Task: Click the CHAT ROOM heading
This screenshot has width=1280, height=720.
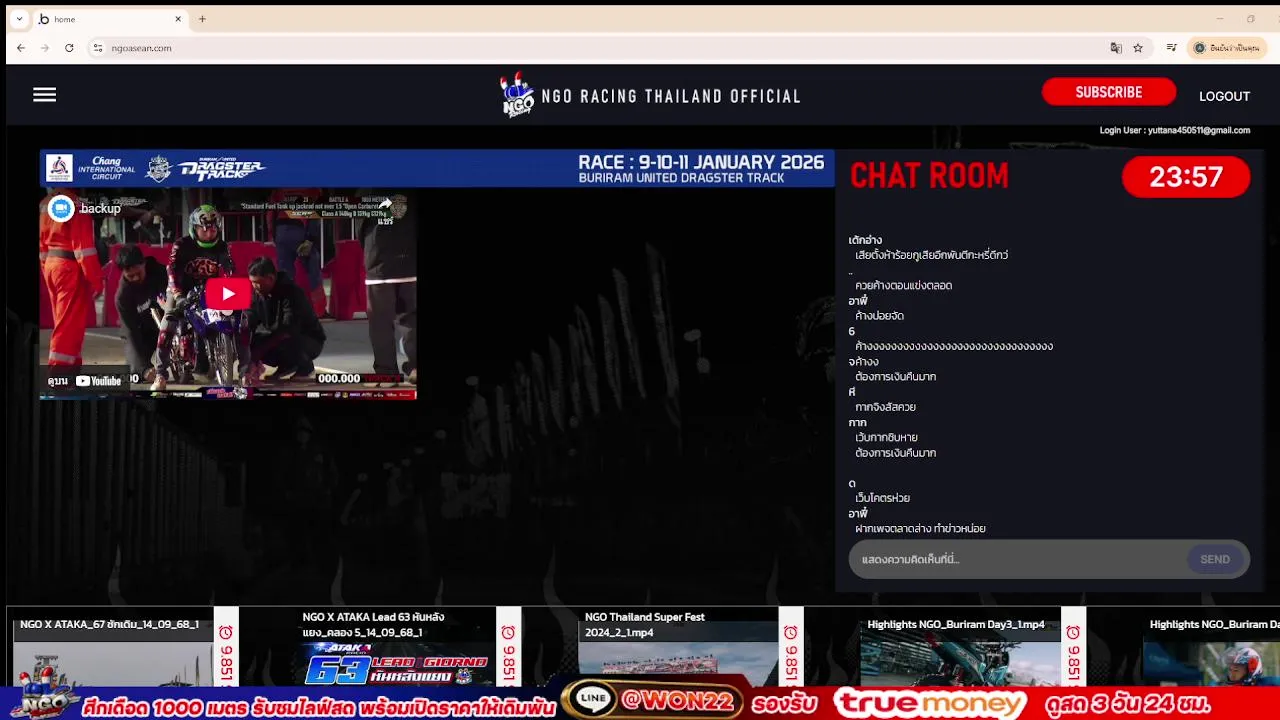Action: (929, 177)
